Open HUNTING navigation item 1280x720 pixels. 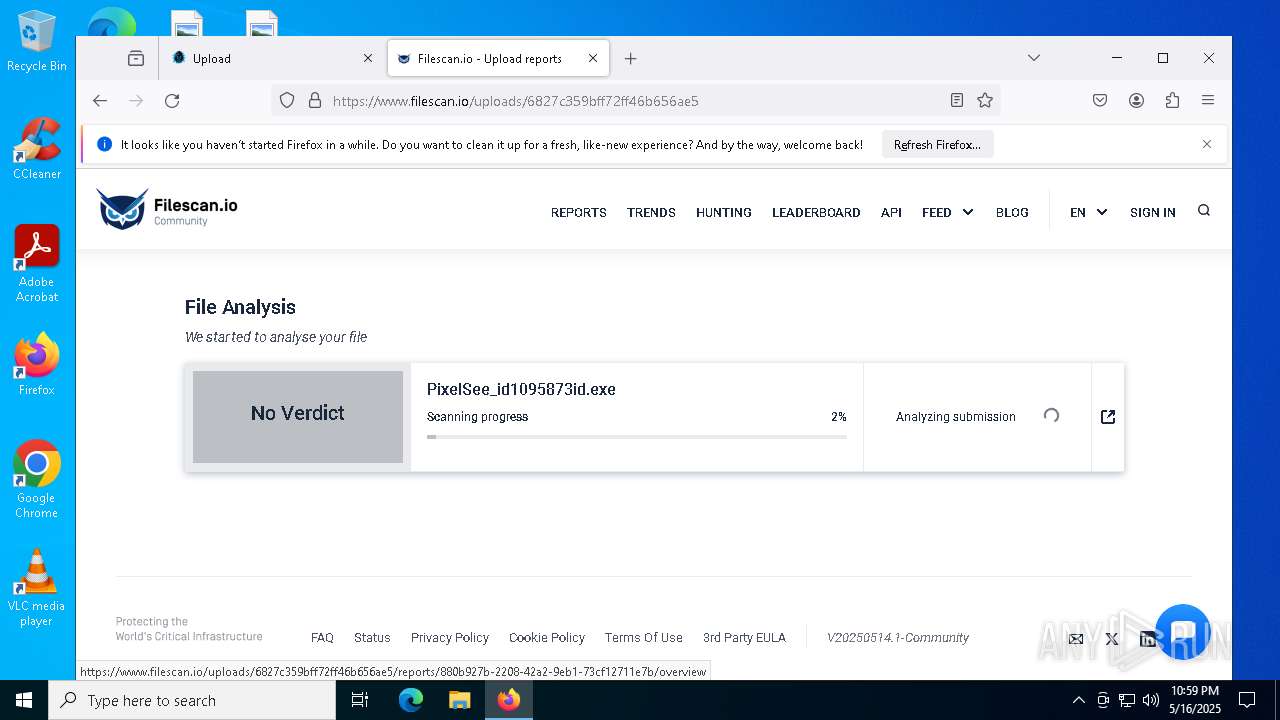(724, 212)
